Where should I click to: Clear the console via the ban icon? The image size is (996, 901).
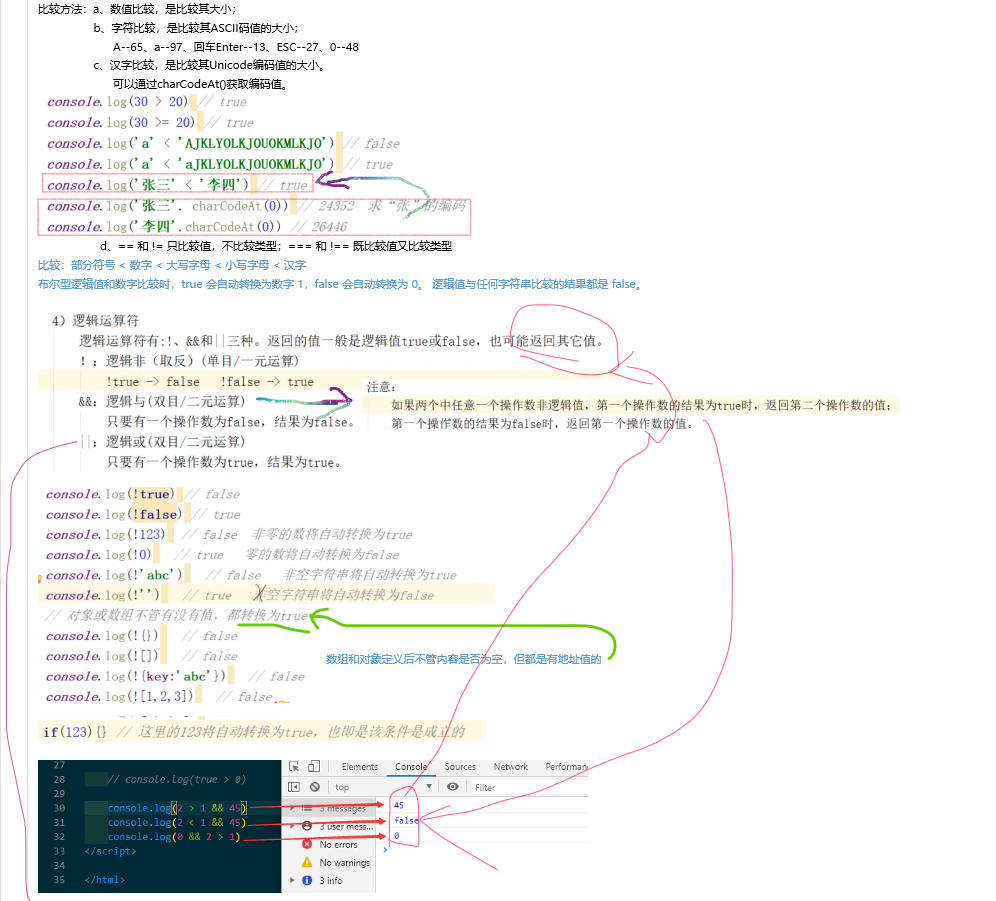315,787
